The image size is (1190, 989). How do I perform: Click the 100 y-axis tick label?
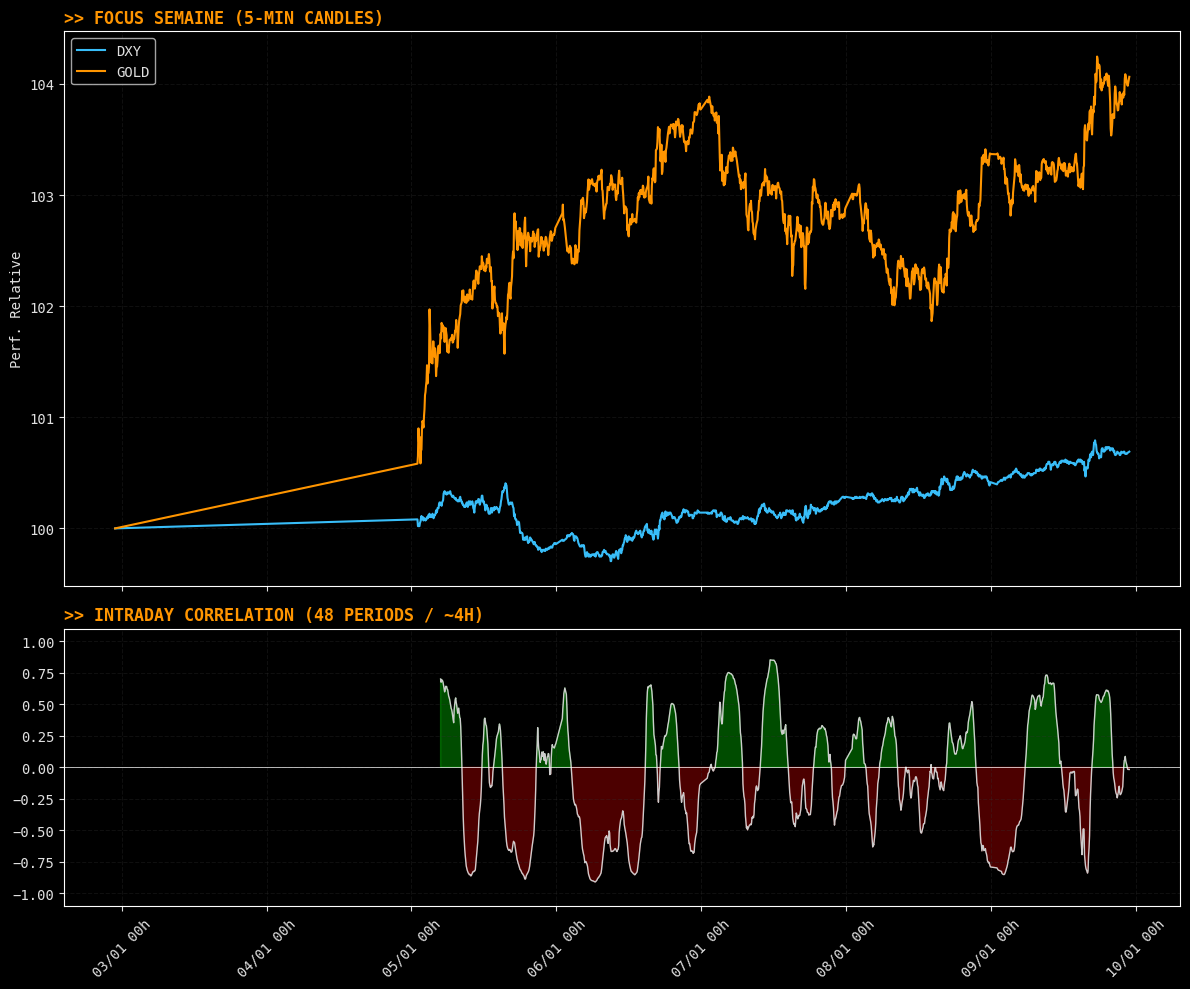coord(42,530)
